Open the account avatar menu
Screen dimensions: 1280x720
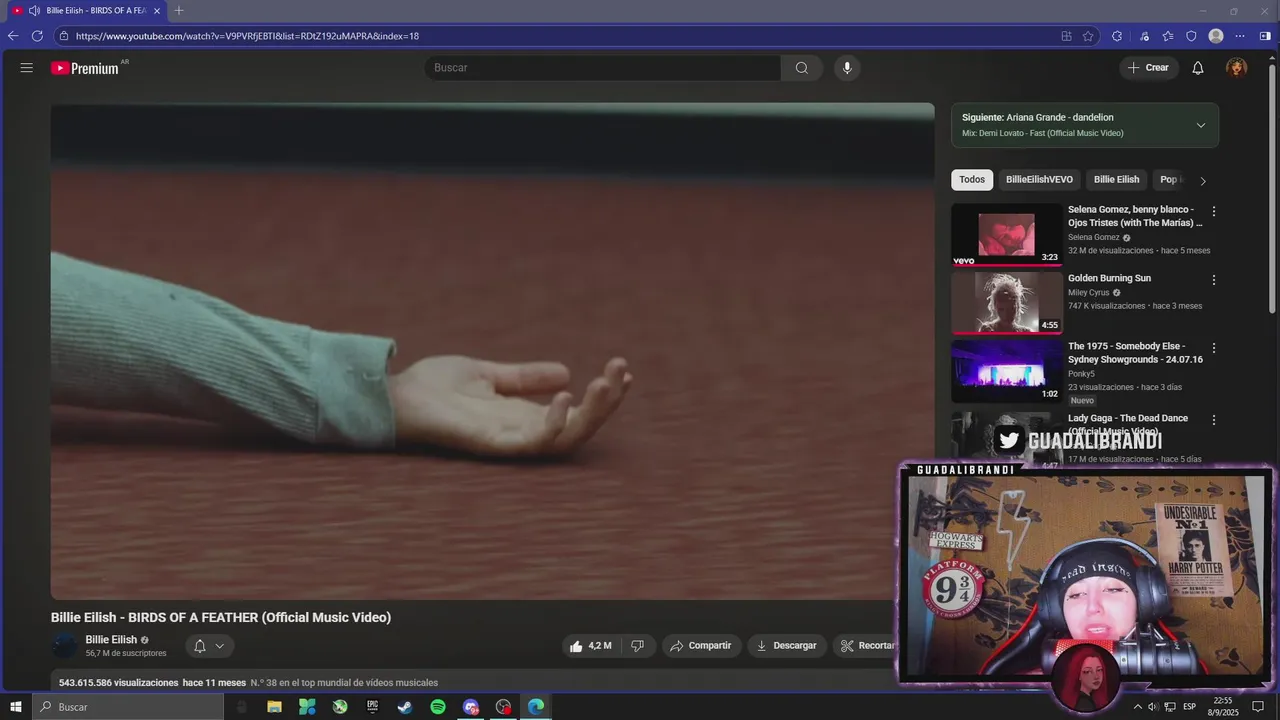point(1237,68)
